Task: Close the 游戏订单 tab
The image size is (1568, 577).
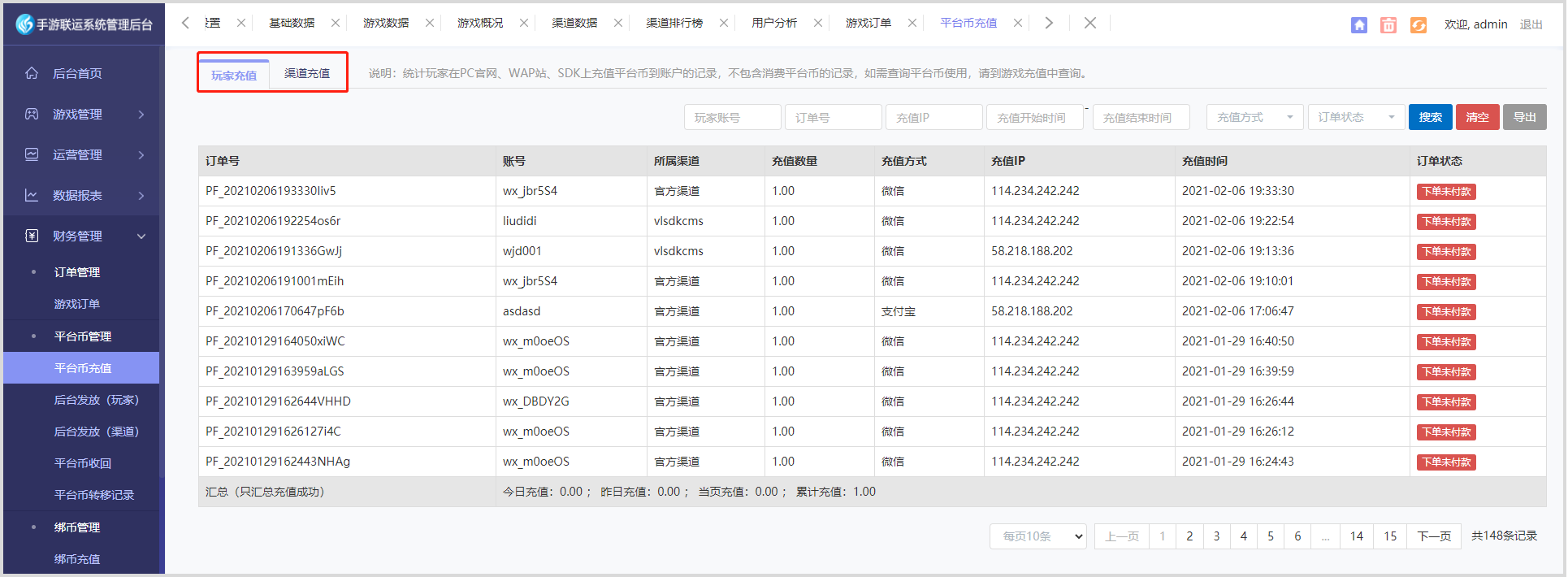Action: point(912,23)
